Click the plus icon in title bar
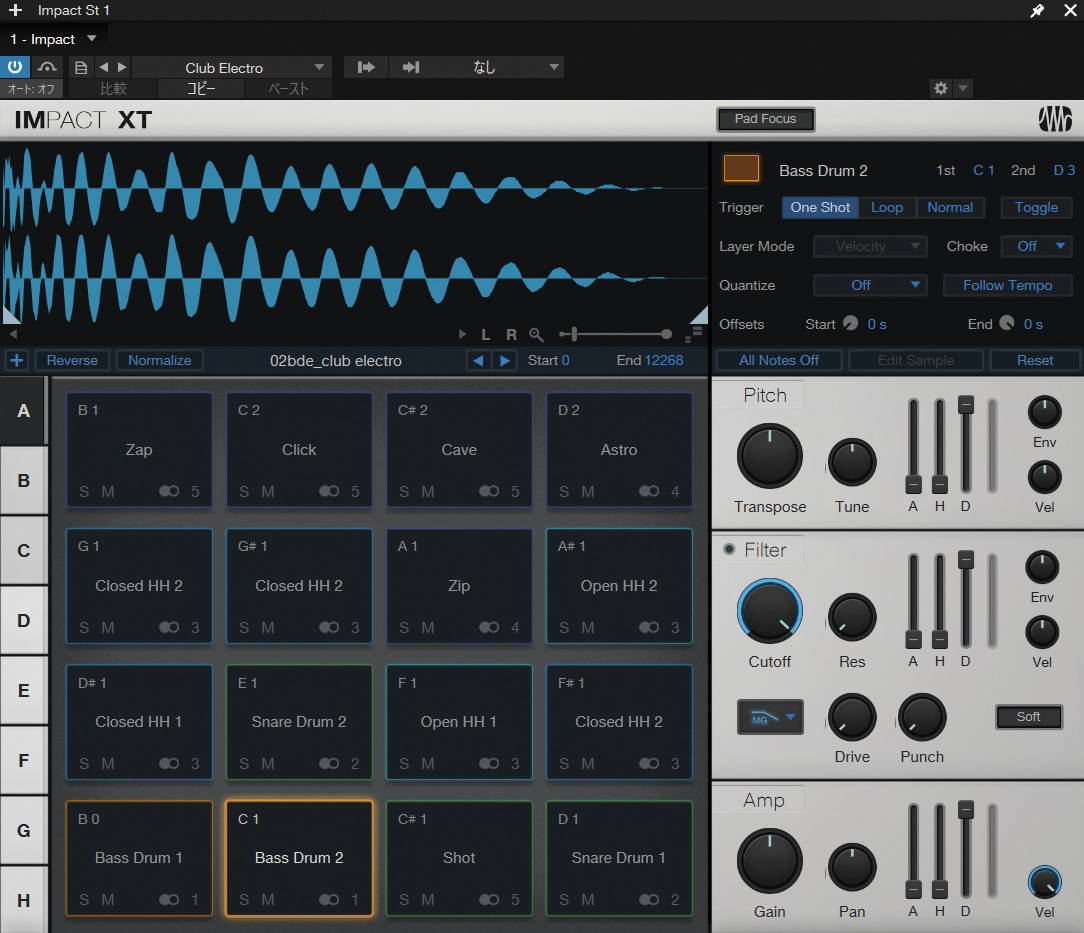Image resolution: width=1084 pixels, height=933 pixels. [x=15, y=10]
